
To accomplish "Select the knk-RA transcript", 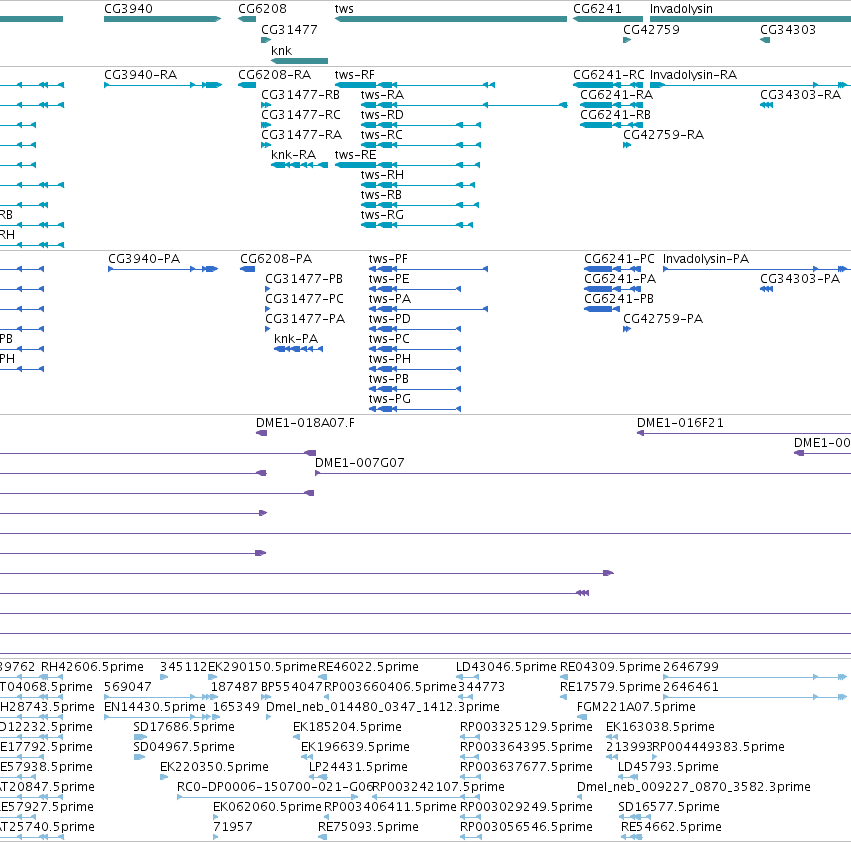I will click(x=293, y=155).
